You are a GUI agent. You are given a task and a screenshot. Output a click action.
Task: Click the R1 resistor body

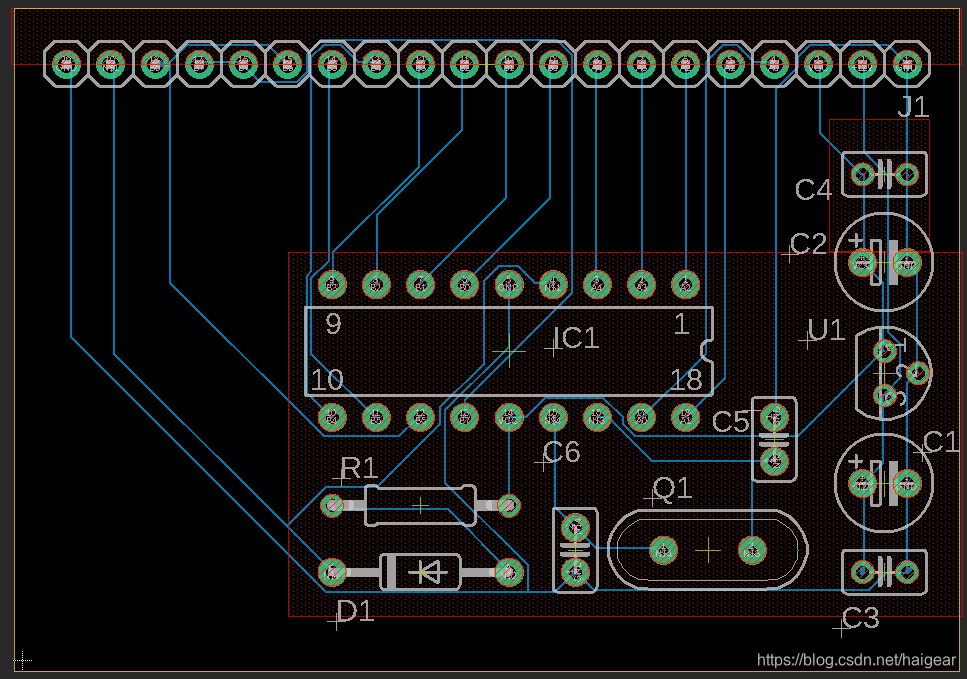(x=420, y=506)
